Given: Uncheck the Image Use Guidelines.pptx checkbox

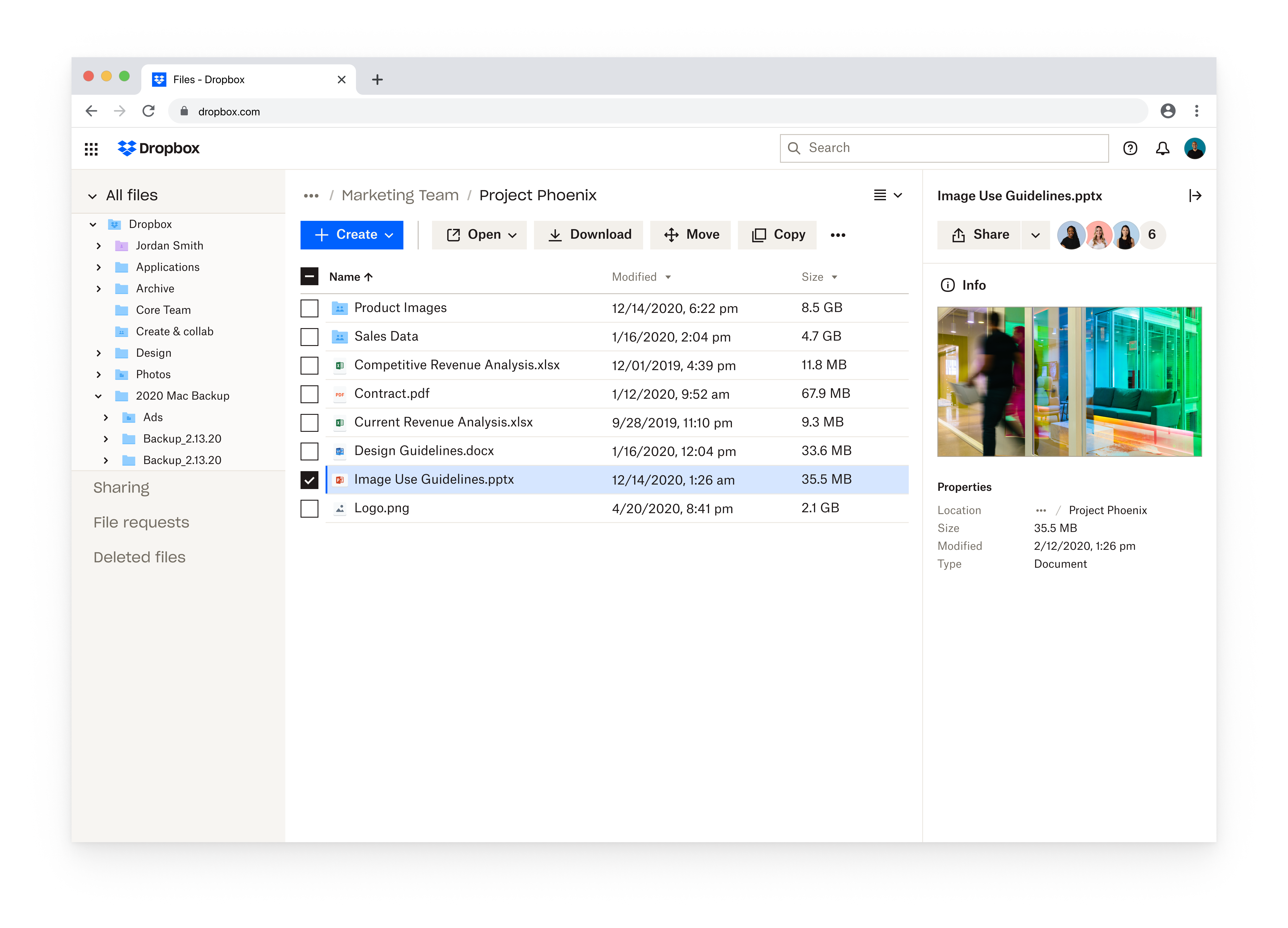Looking at the screenshot, I should tap(309, 480).
